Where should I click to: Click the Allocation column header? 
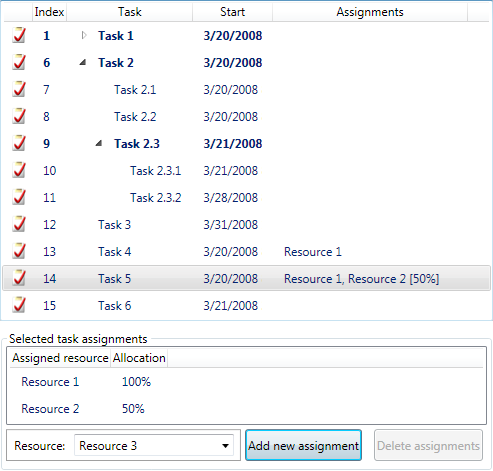point(139,358)
